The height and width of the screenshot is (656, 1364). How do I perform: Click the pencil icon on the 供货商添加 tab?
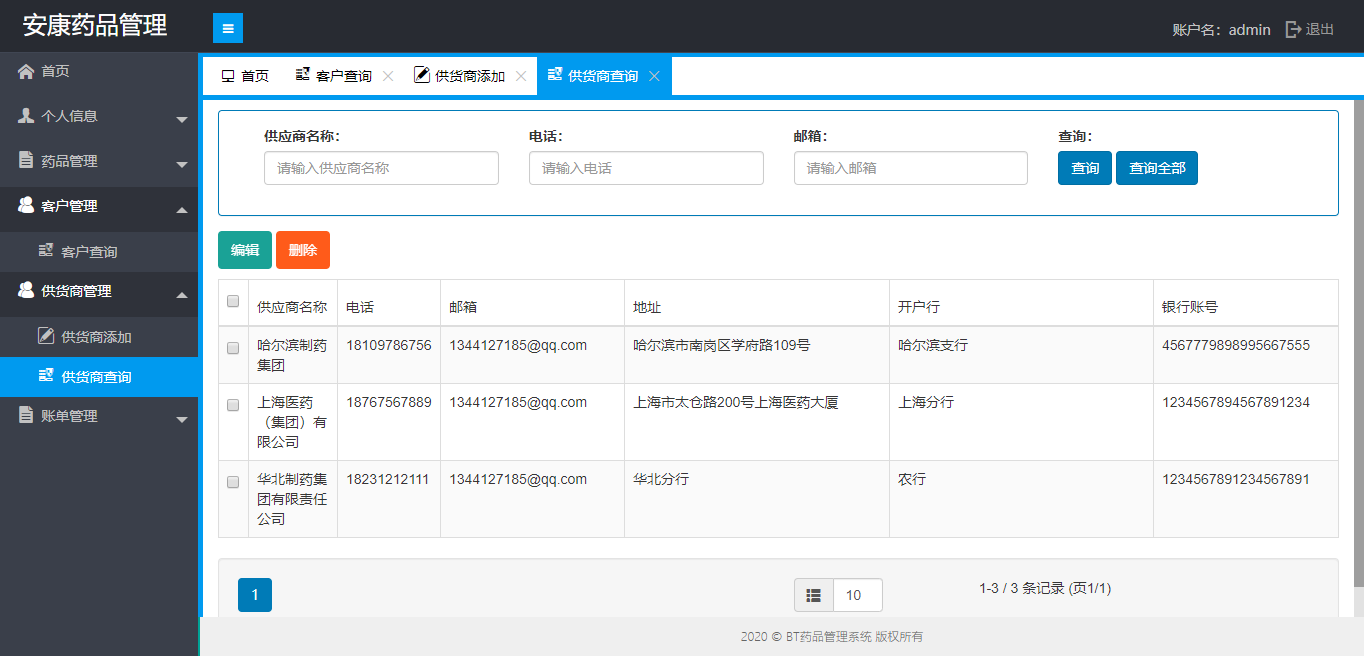pyautogui.click(x=422, y=75)
